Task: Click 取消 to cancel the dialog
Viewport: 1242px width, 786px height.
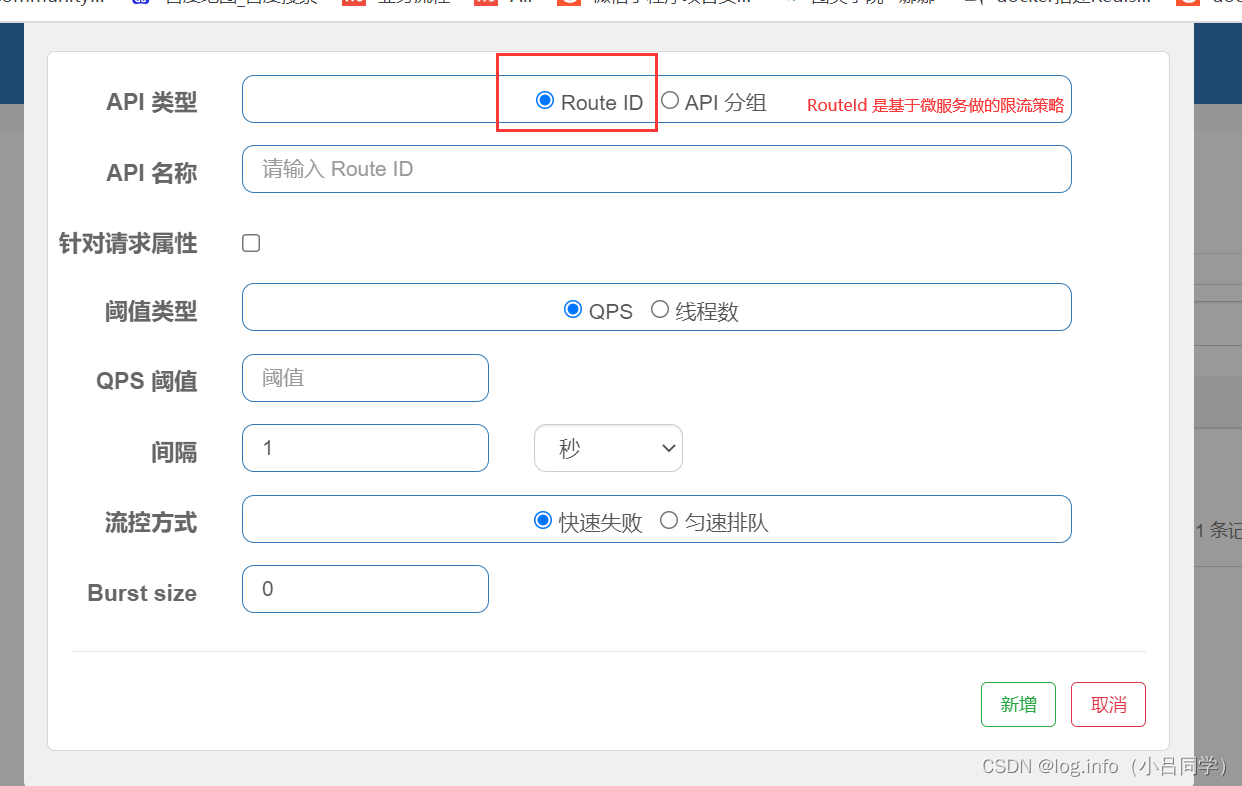Action: click(1108, 704)
